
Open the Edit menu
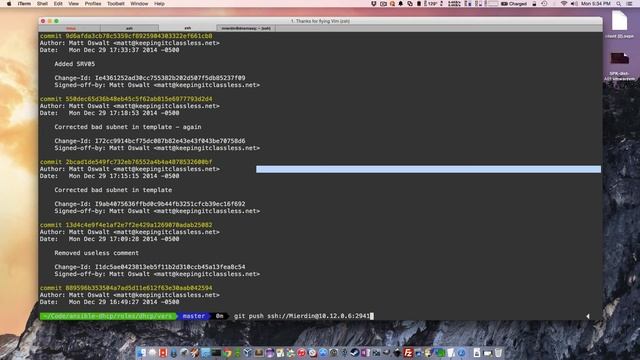(x=58, y=4)
